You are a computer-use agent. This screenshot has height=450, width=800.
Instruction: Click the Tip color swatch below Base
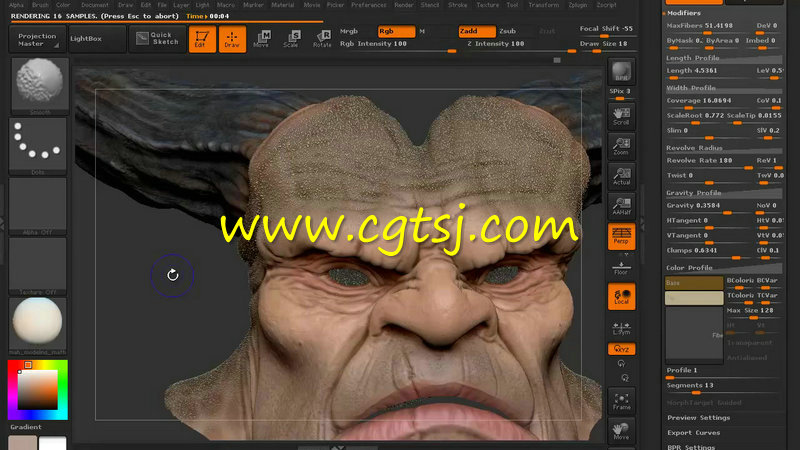(x=693, y=298)
